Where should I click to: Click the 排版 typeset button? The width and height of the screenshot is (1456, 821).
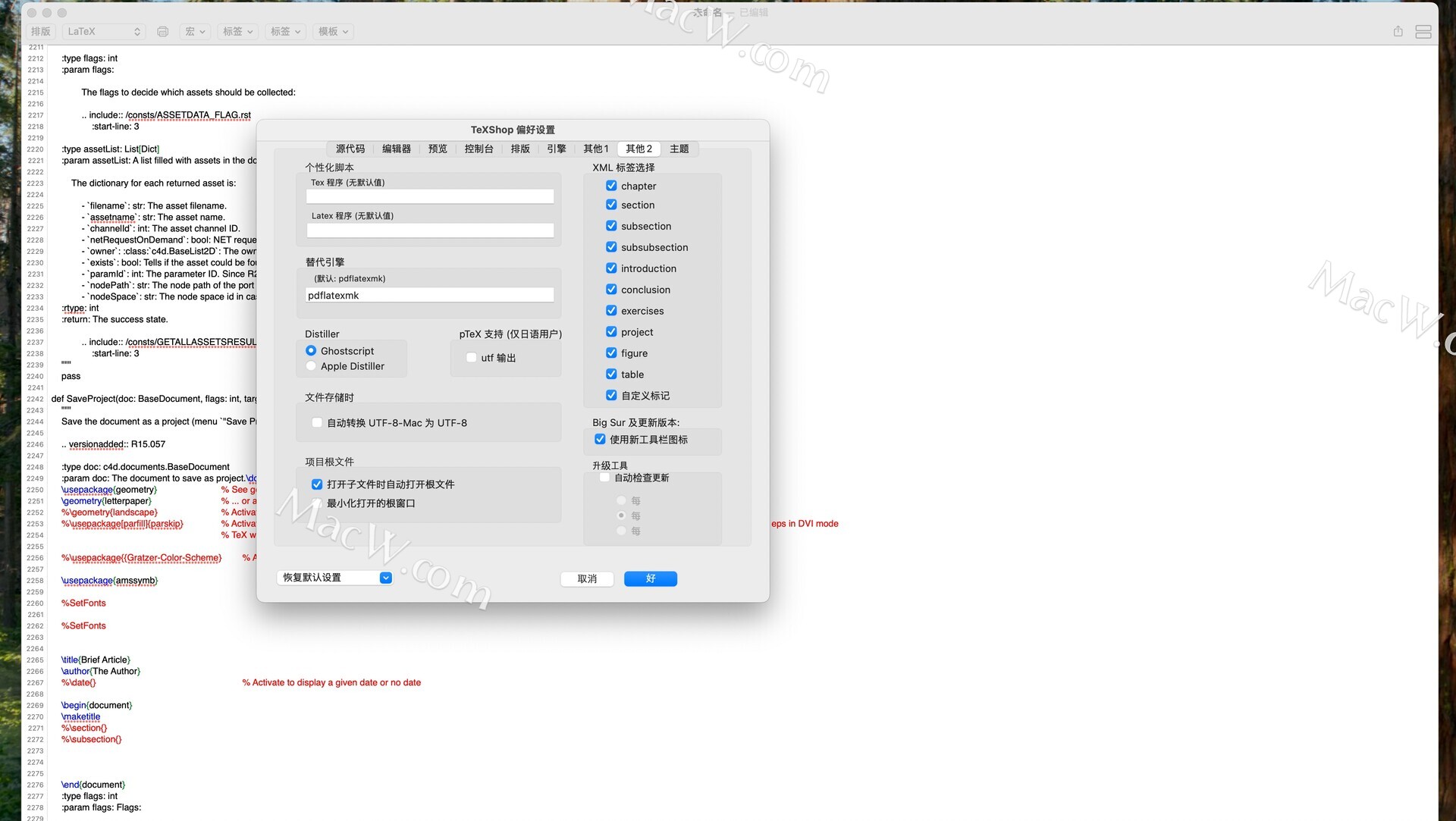41,32
